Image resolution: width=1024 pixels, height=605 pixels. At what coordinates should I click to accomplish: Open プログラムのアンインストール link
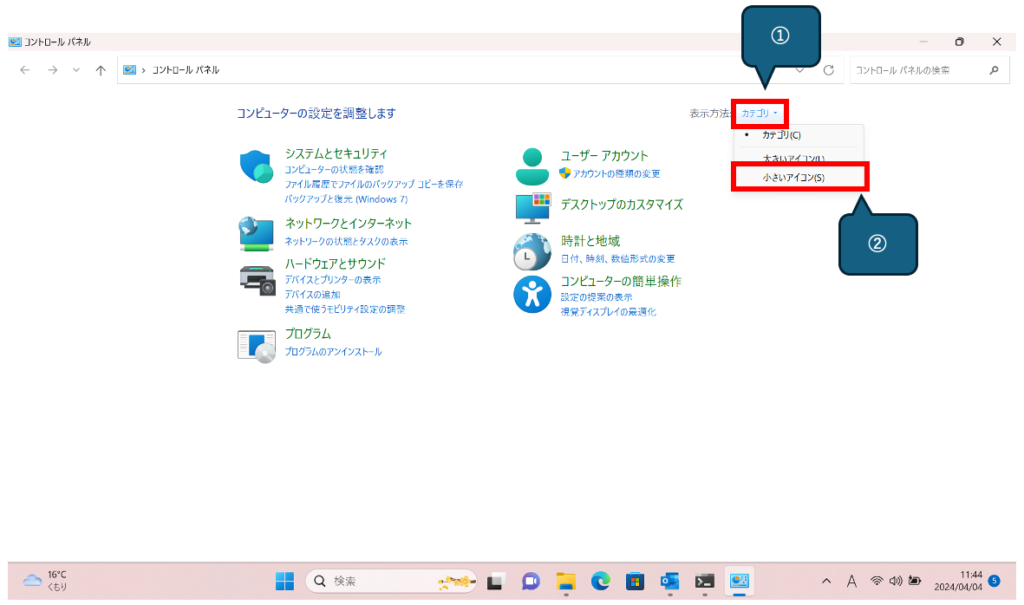point(333,352)
